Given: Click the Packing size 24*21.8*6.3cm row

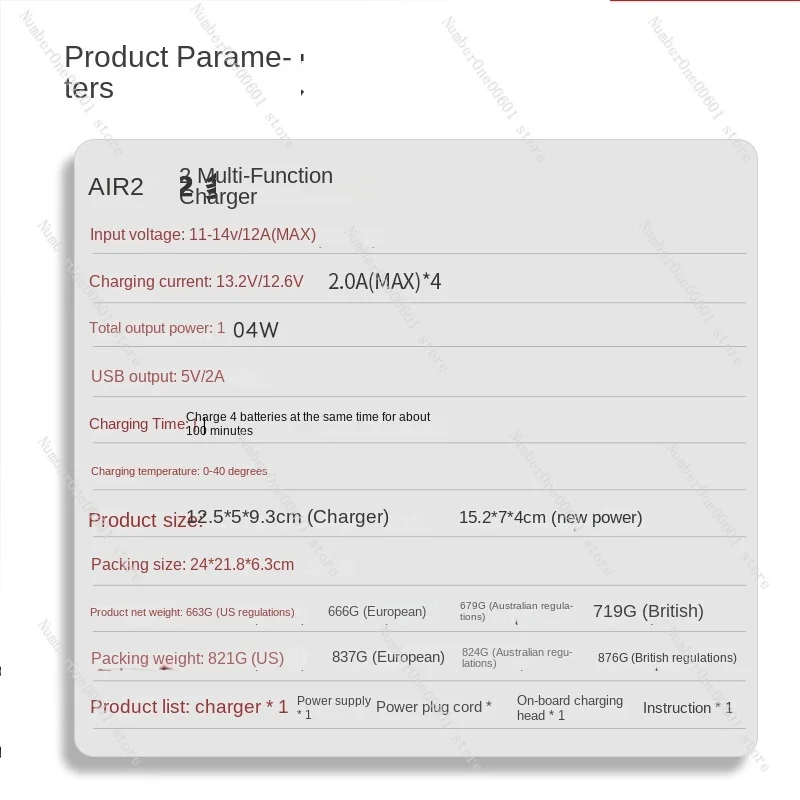Looking at the screenshot, I should coord(193,565).
